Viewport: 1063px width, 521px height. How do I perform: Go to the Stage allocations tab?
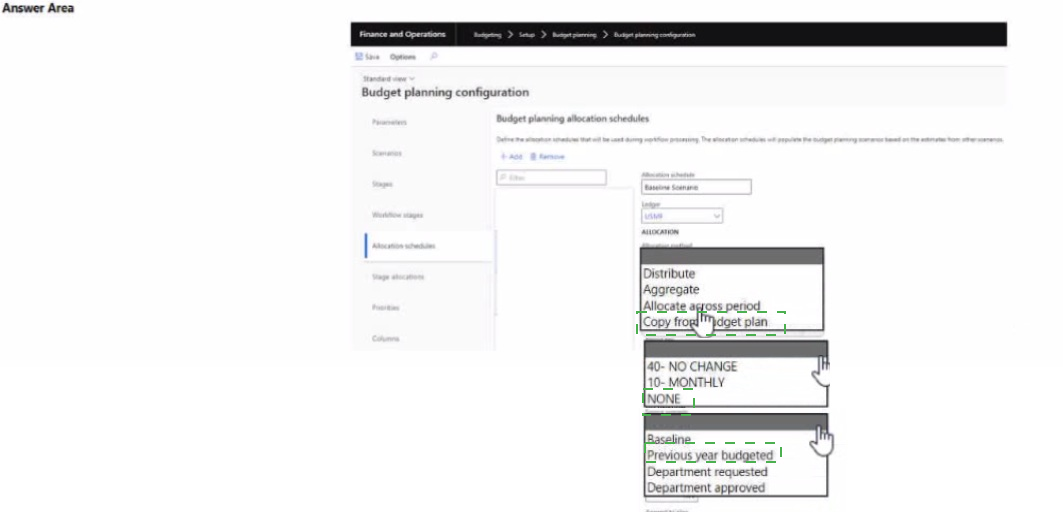[395, 276]
